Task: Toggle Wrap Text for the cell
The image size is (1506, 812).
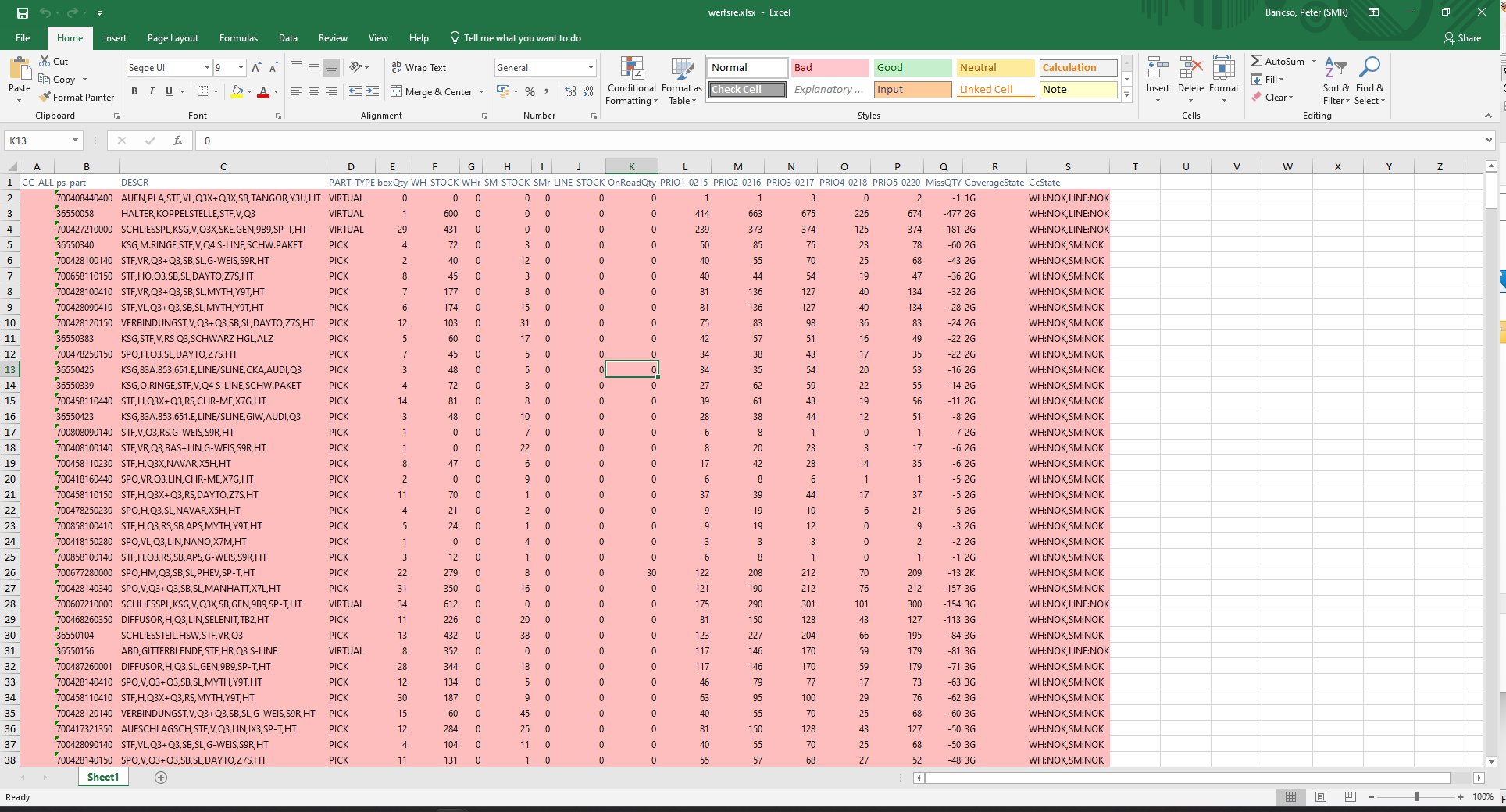Action: click(x=419, y=68)
